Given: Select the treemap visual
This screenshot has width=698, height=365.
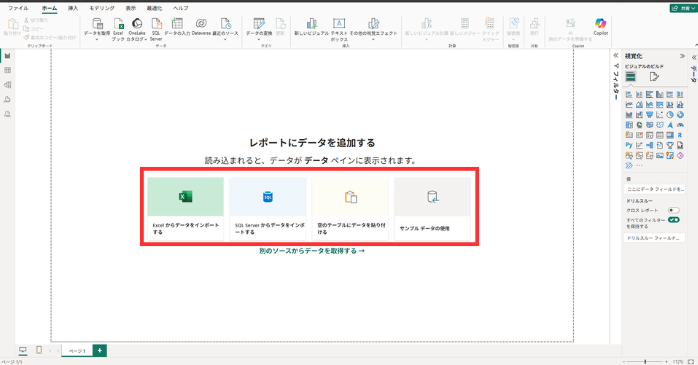Looking at the screenshot, I should click(x=629, y=125).
